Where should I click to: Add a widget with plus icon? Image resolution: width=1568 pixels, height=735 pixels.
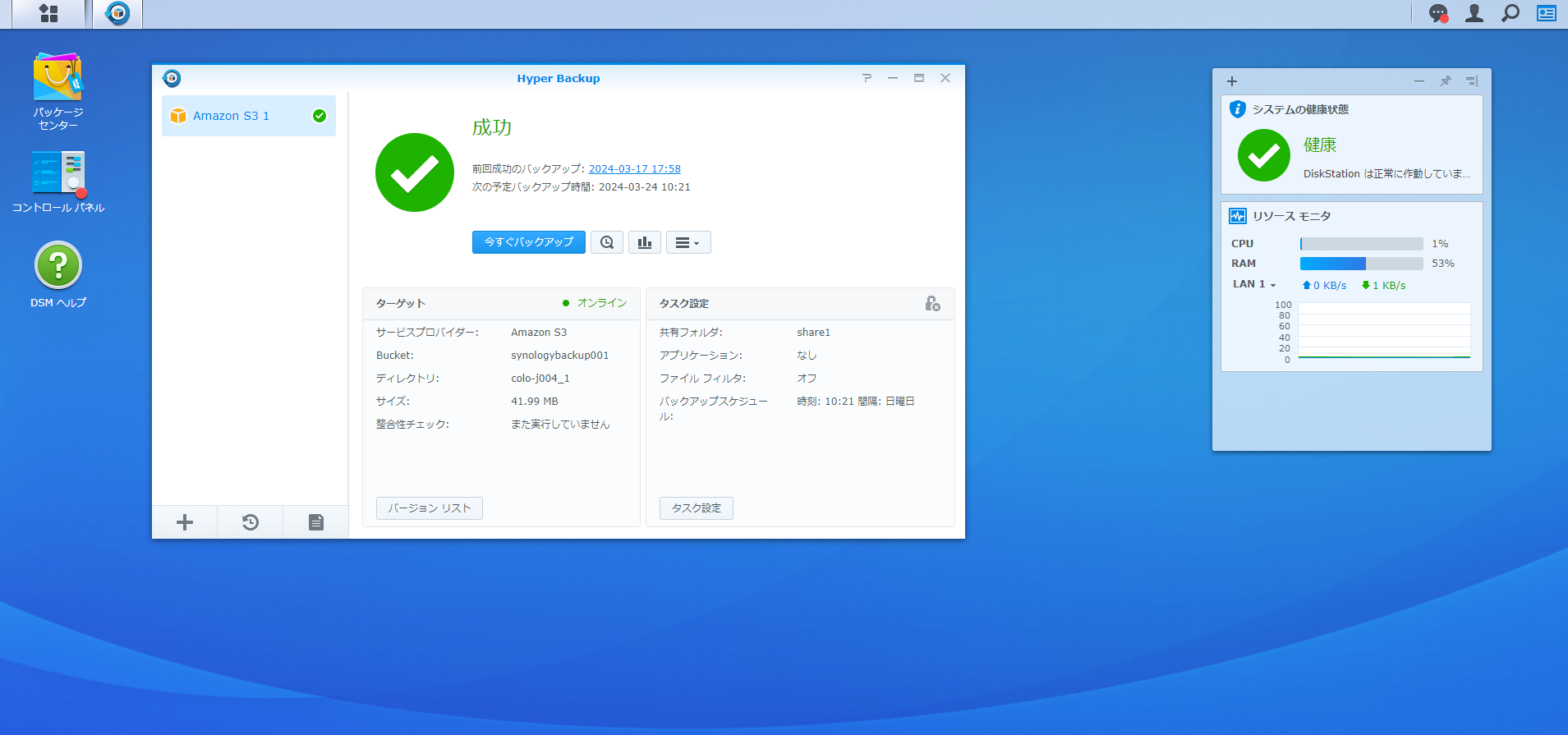tap(1232, 81)
